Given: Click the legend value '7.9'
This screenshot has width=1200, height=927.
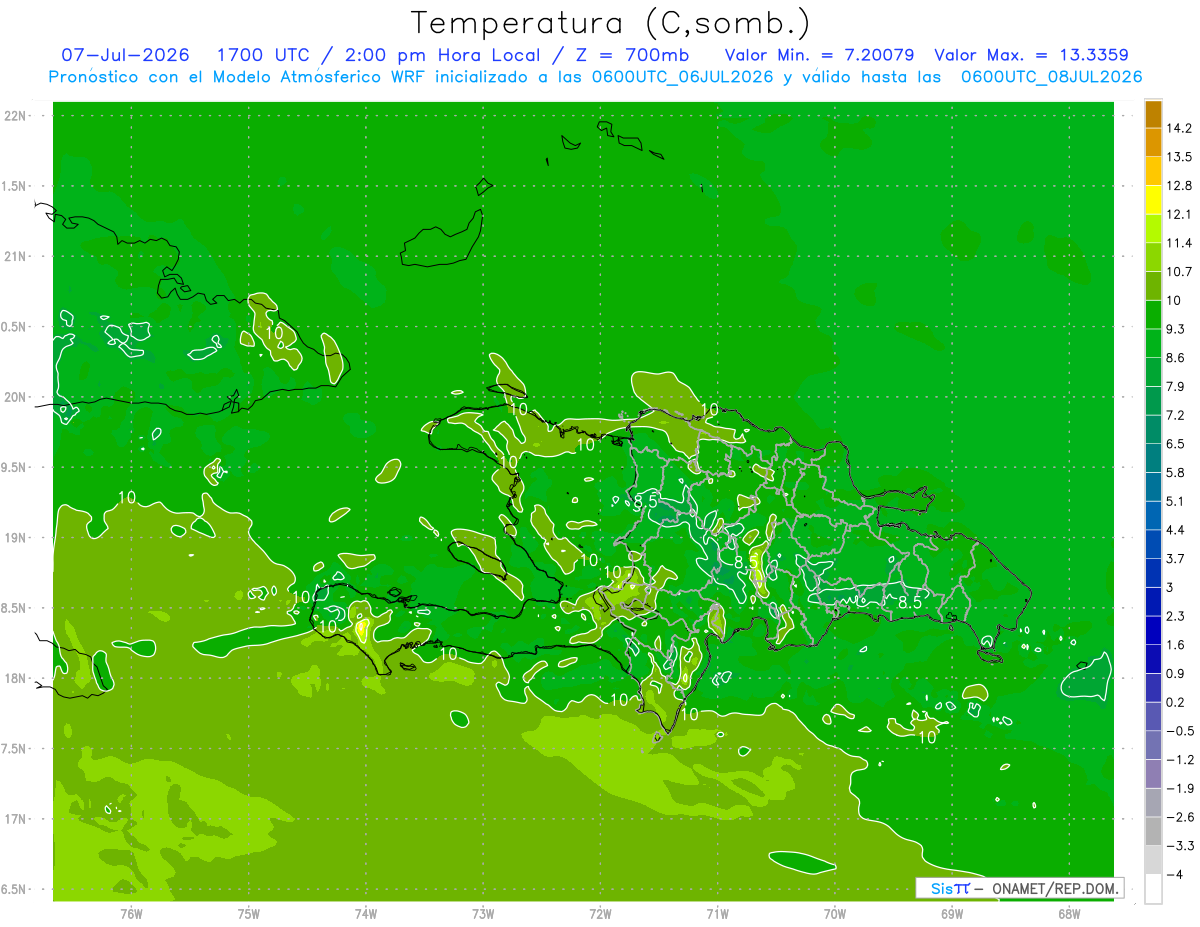Looking at the screenshot, I should pyautogui.click(x=1175, y=387).
